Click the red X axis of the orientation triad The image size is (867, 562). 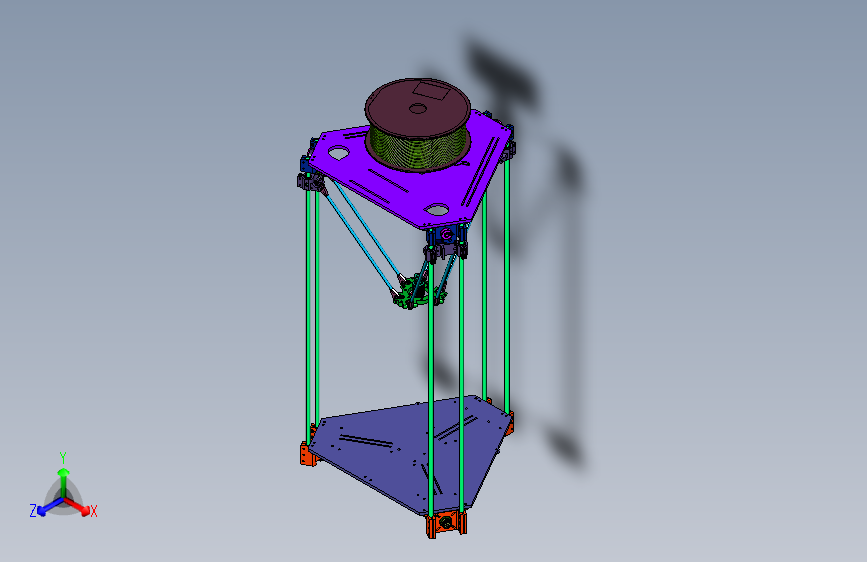78,506
